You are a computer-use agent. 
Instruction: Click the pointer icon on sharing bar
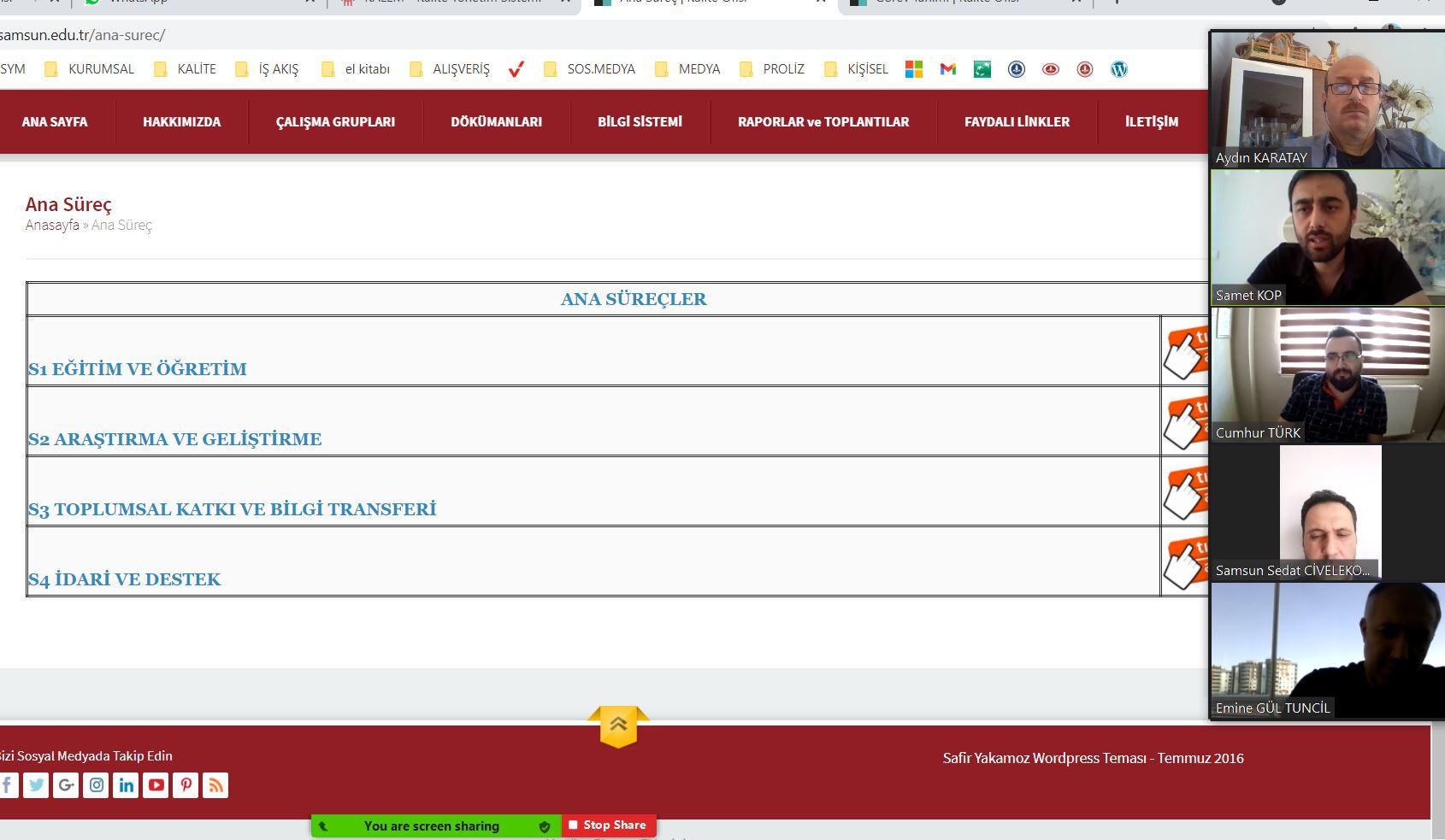point(323,826)
